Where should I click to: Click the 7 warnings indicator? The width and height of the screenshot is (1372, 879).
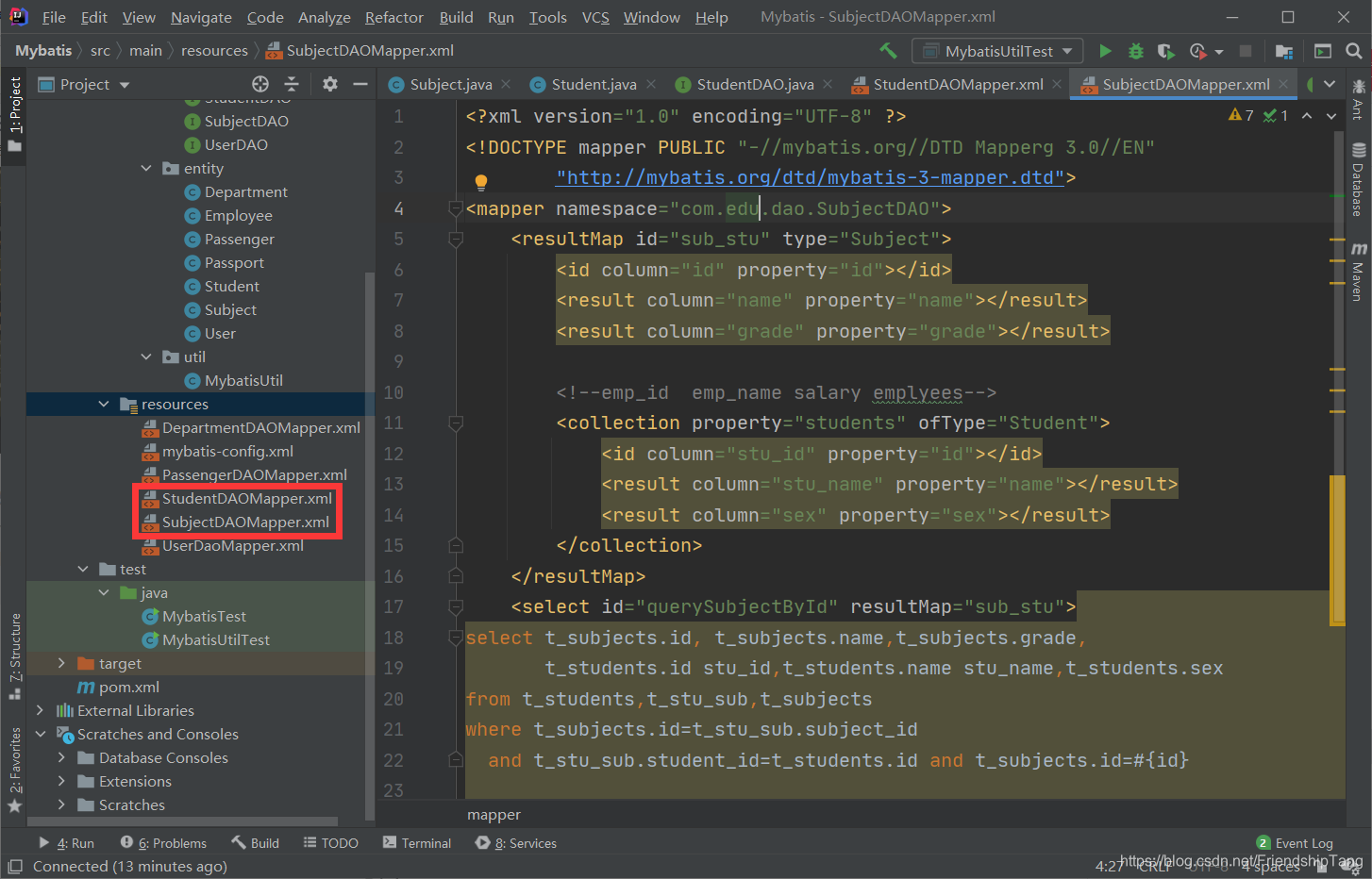[x=1241, y=115]
